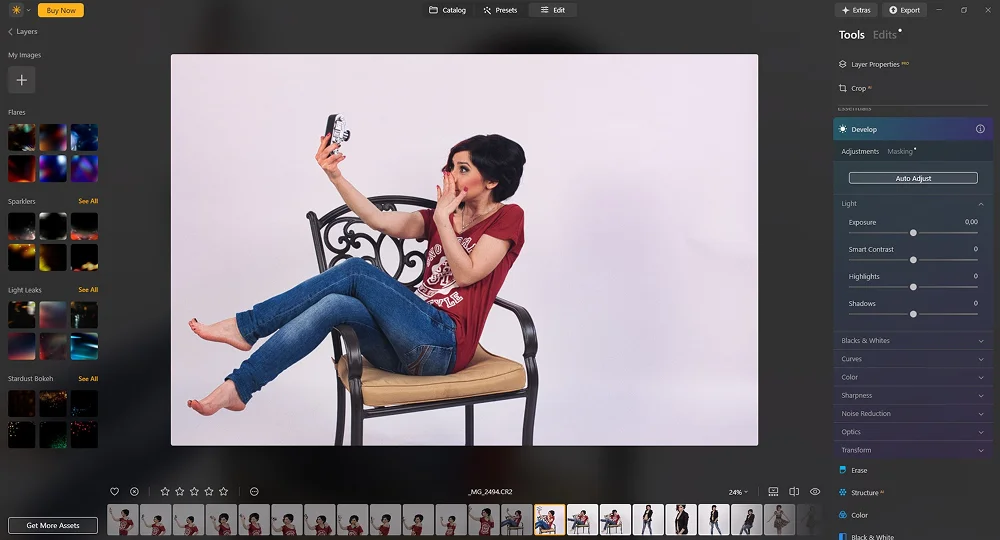Image resolution: width=1000 pixels, height=540 pixels.
Task: Click the Get More Assets button
Action: 53,525
